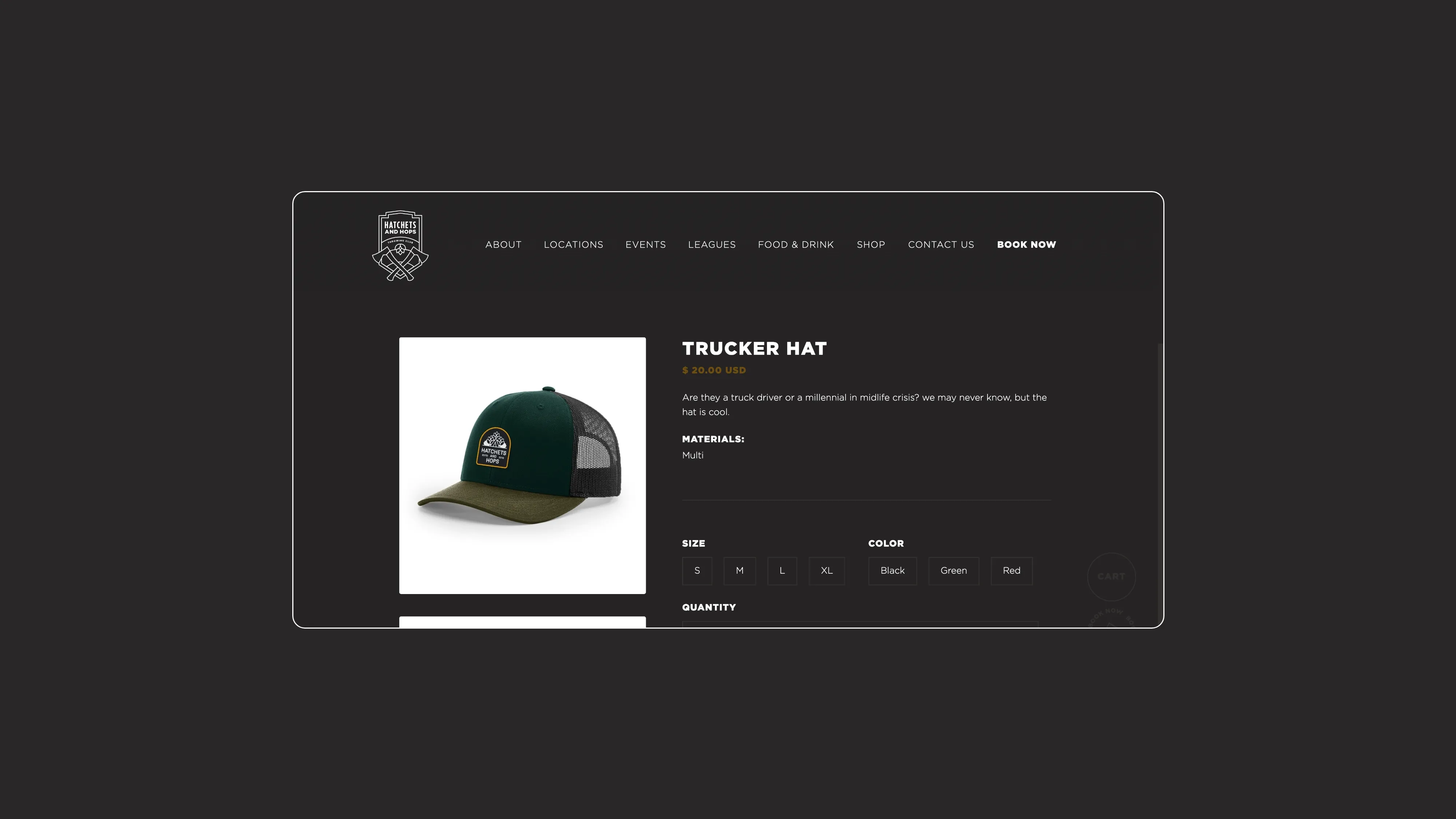Select the XL size option
1456x819 pixels.
point(826,571)
